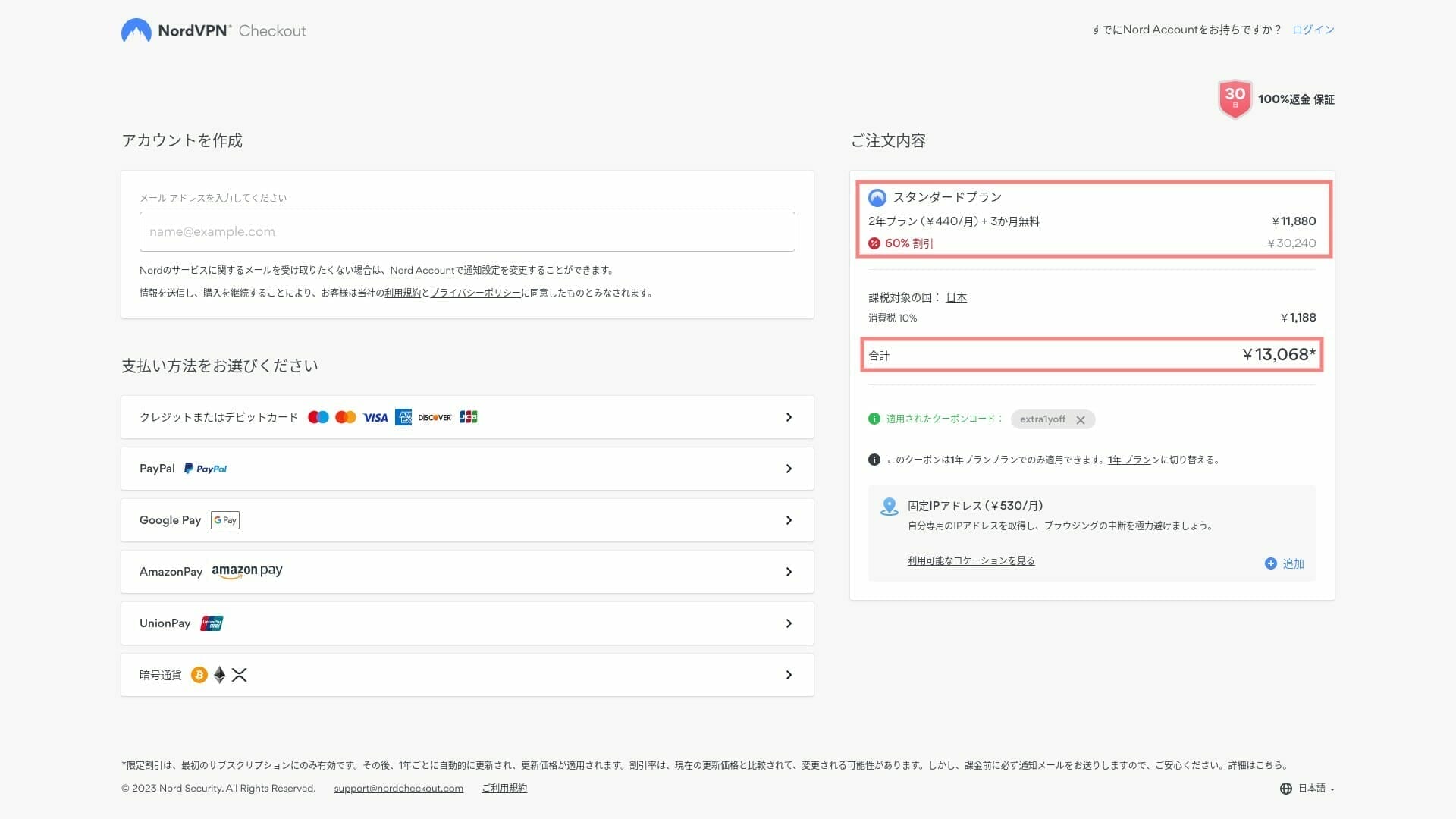Click the G Pay logo
The width and height of the screenshot is (1456, 819).
(225, 520)
